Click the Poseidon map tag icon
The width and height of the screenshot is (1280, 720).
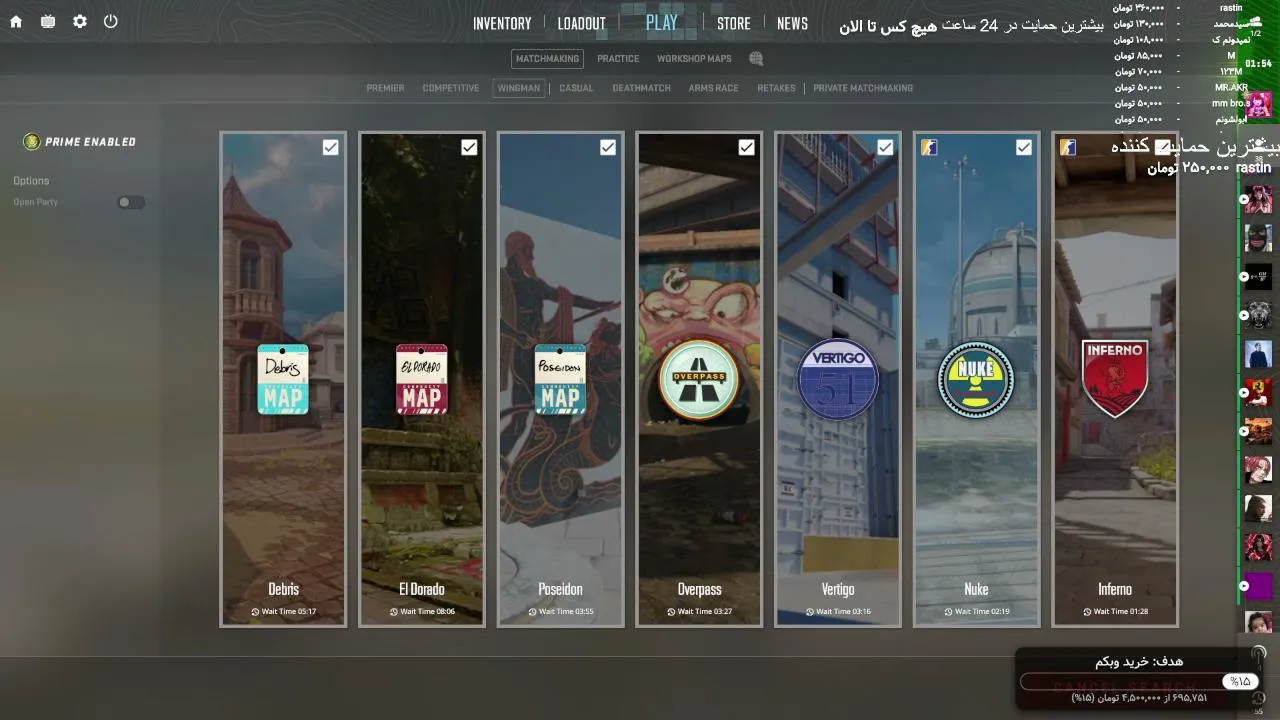point(560,379)
